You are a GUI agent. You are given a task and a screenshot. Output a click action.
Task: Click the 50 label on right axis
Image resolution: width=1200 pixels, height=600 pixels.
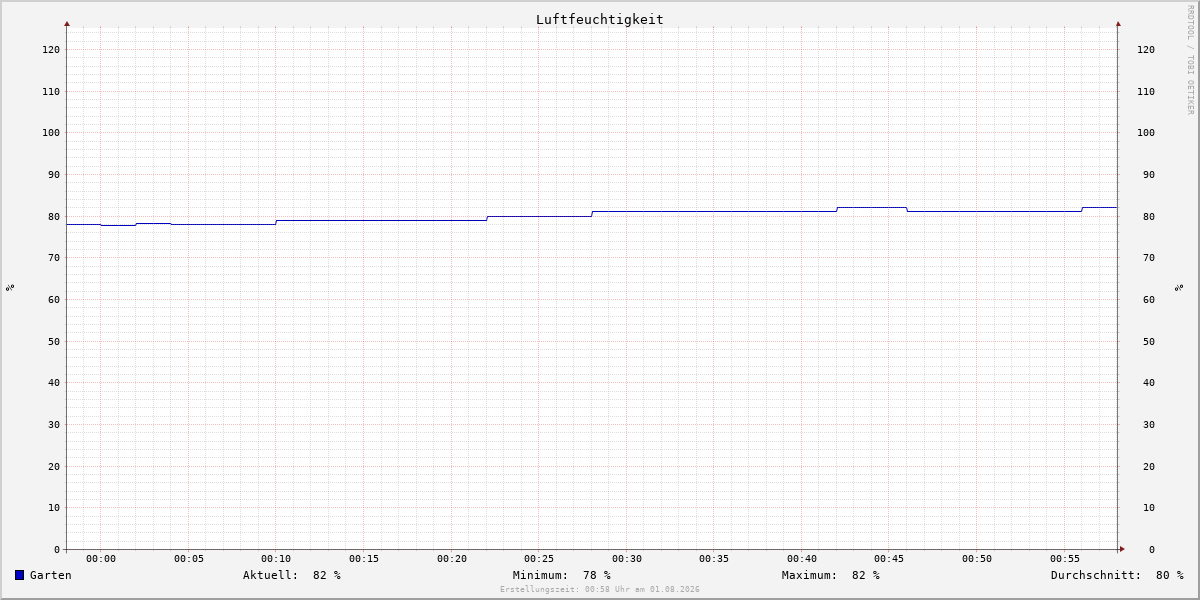point(1146,341)
